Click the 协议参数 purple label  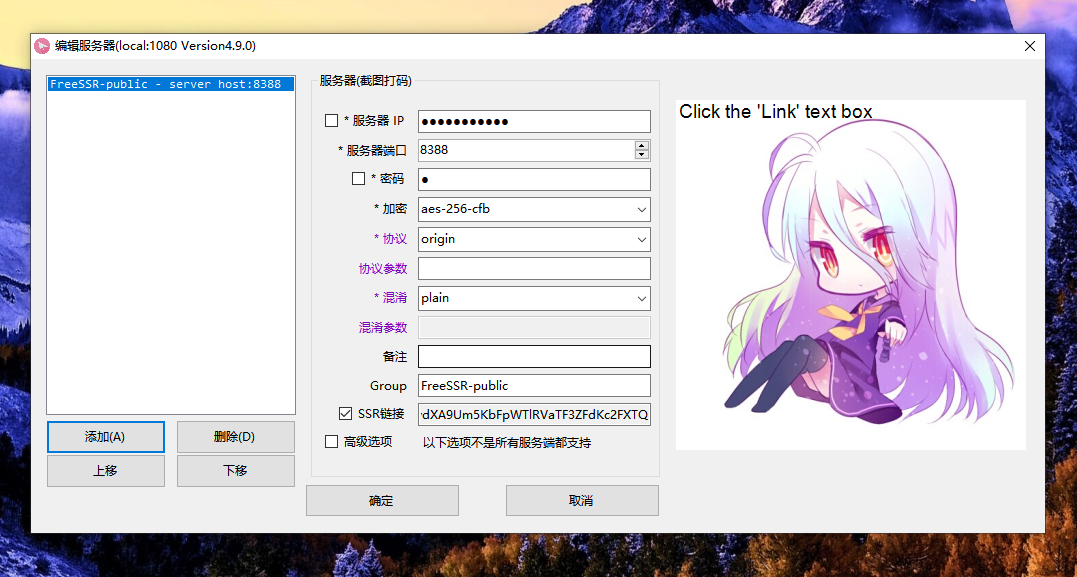[383, 269]
